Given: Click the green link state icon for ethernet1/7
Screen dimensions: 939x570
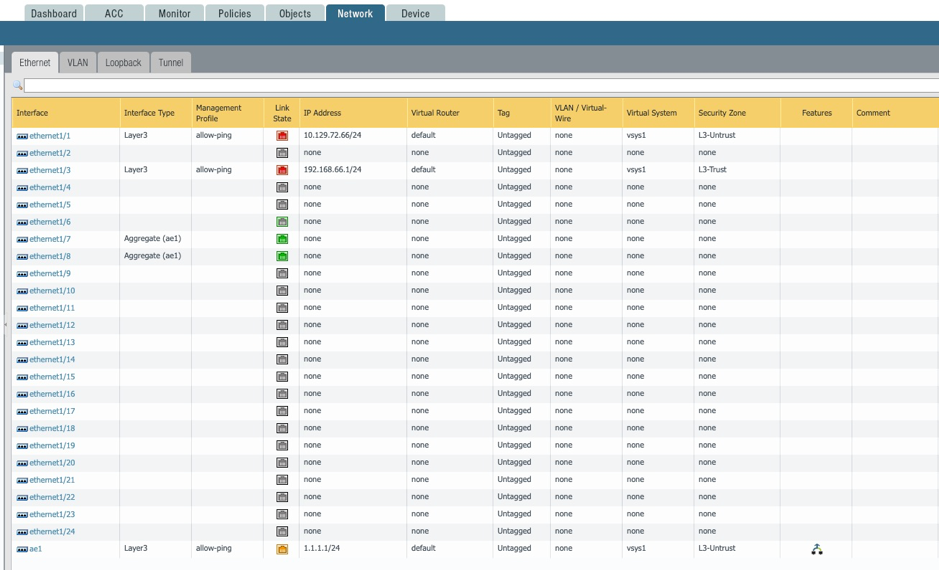Looking at the screenshot, I should (x=282, y=239).
